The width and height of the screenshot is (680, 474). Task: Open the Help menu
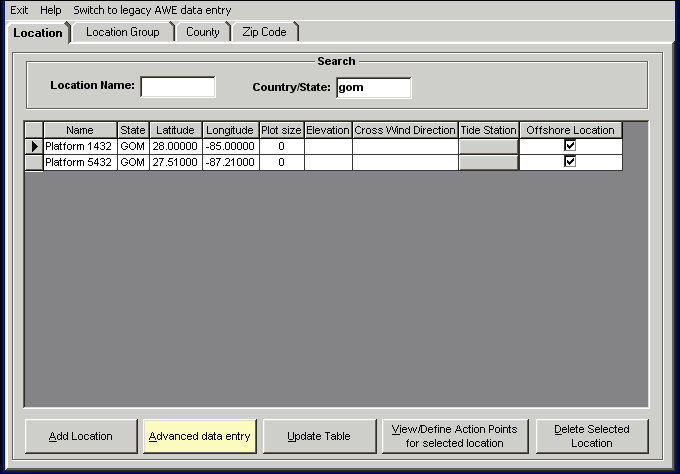point(50,10)
